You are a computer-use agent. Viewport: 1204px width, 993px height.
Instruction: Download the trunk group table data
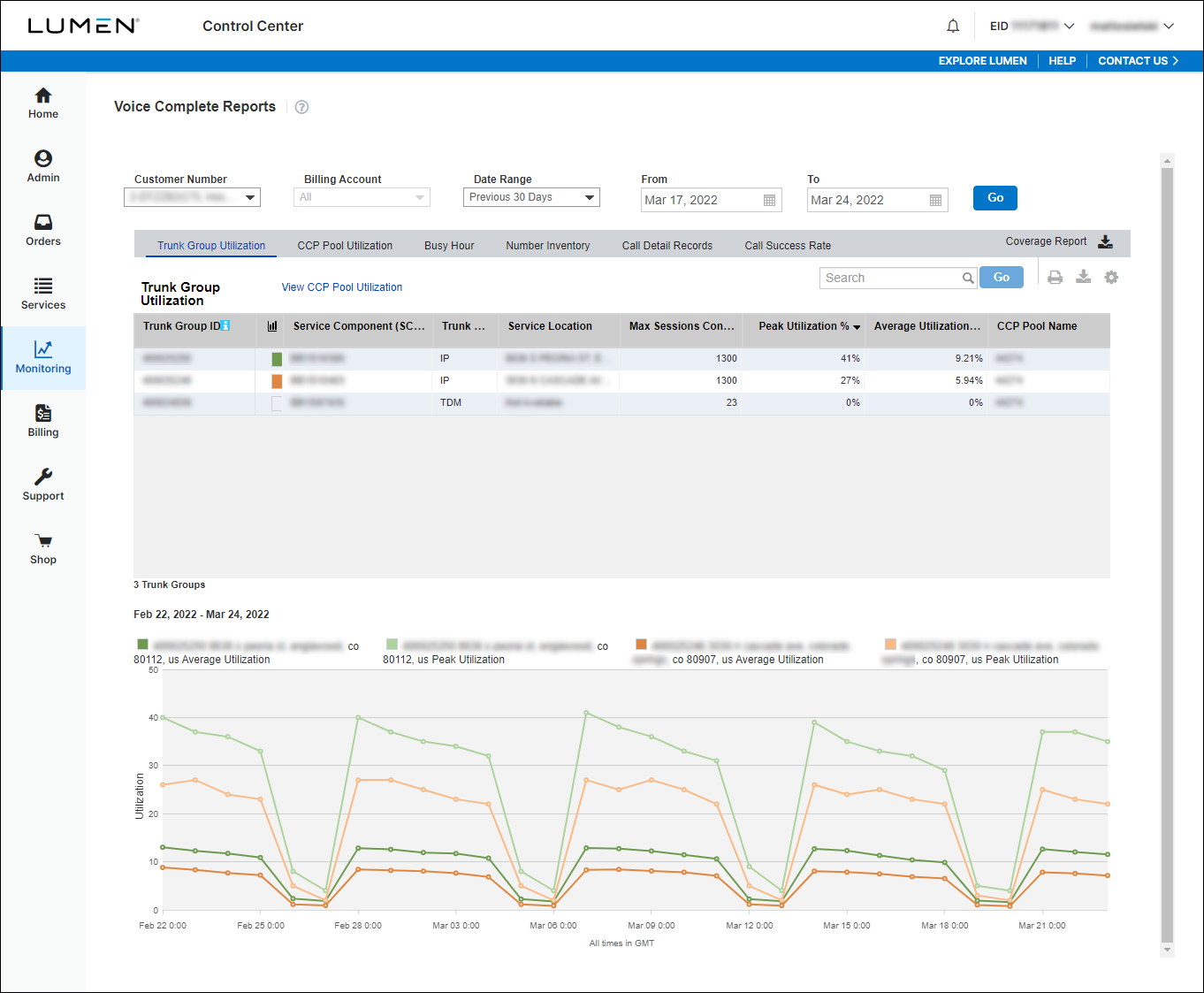(x=1083, y=278)
